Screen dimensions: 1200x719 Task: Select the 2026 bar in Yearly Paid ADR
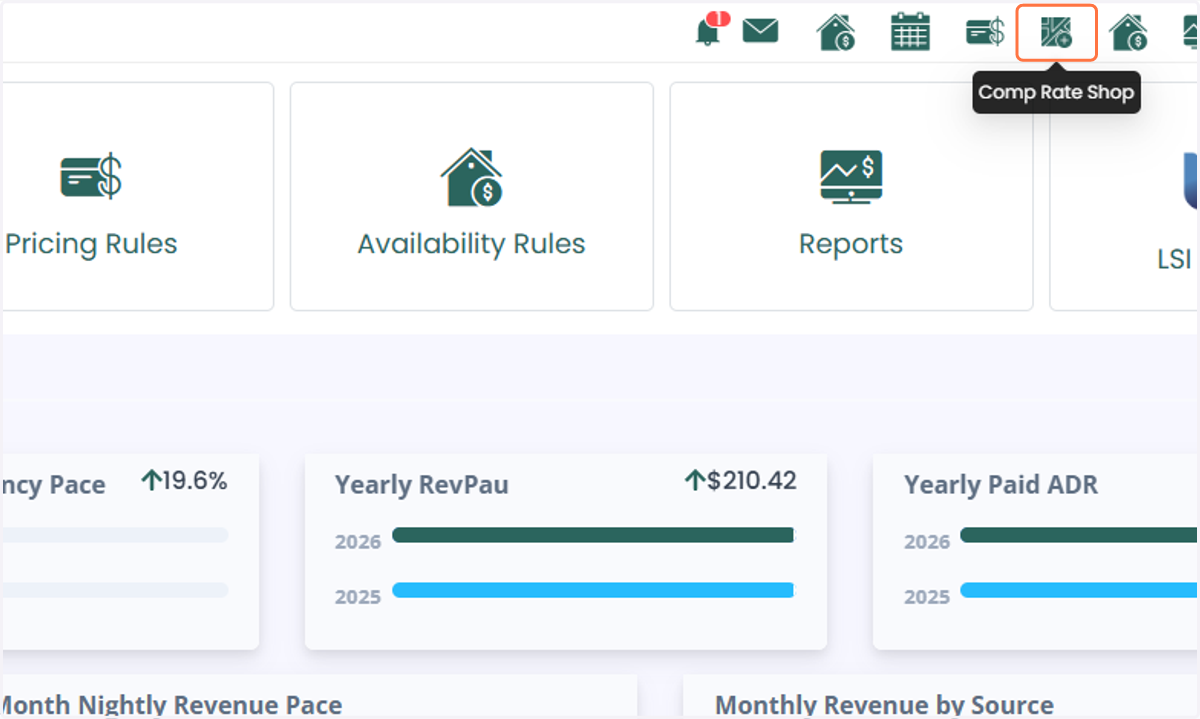point(1080,535)
